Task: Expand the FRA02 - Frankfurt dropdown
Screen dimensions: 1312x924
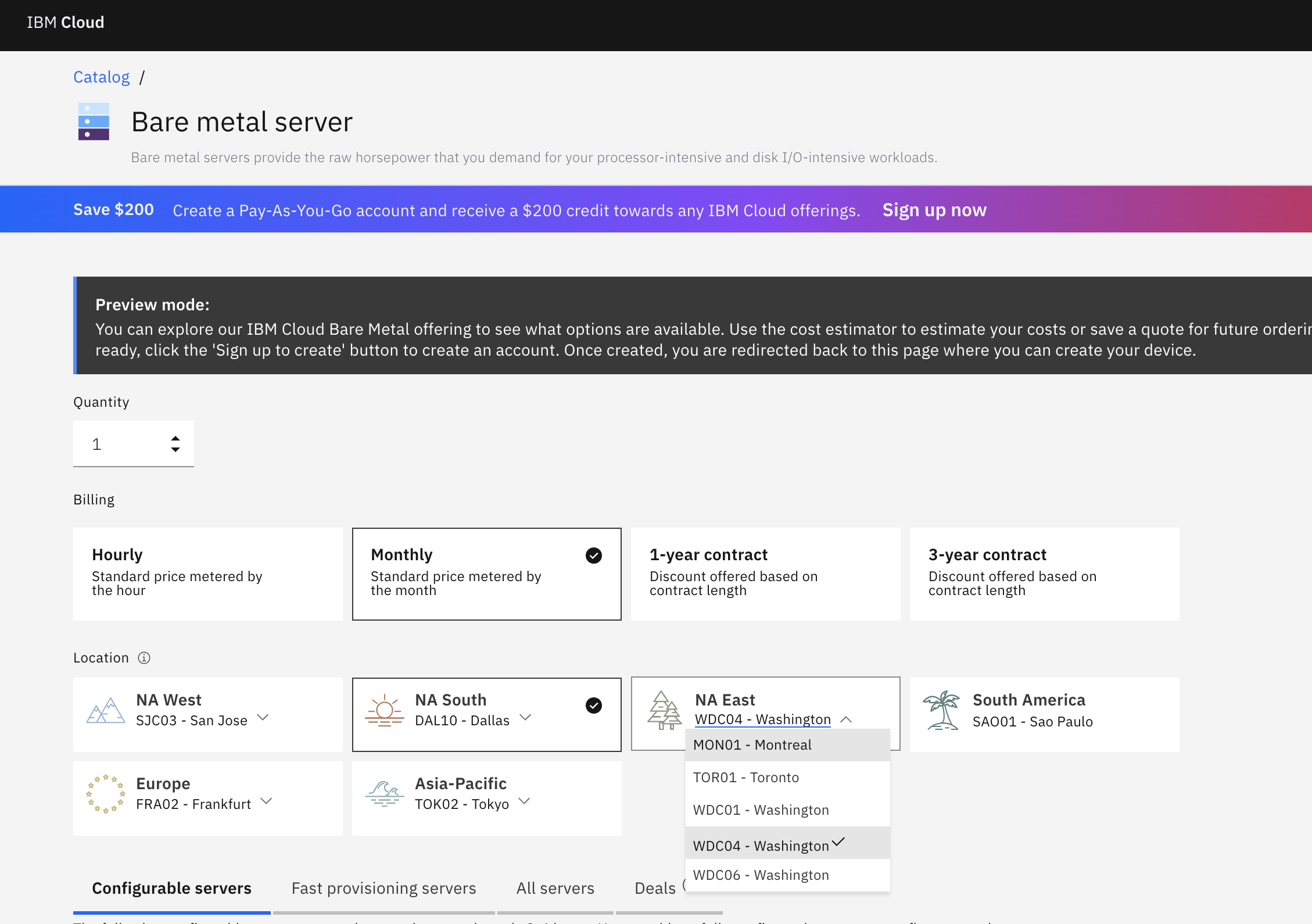Action: tap(266, 801)
